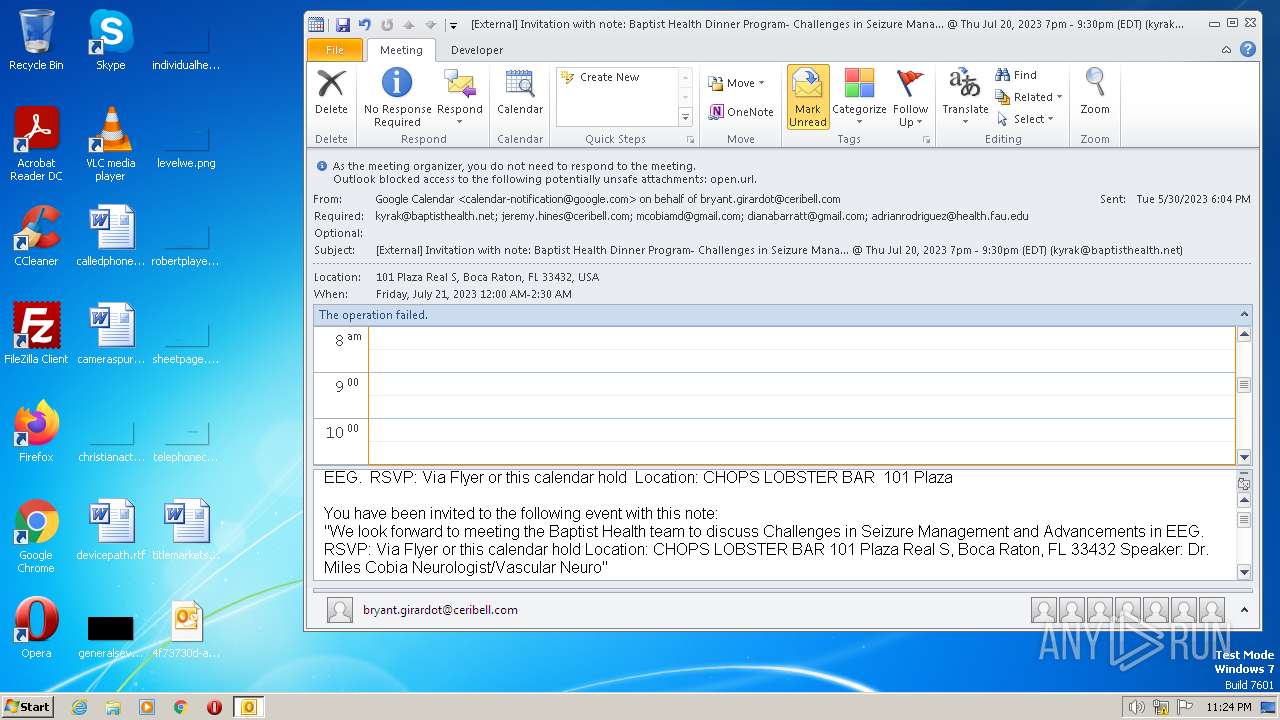Select devicepath.rtf desktop file

tap(110, 530)
